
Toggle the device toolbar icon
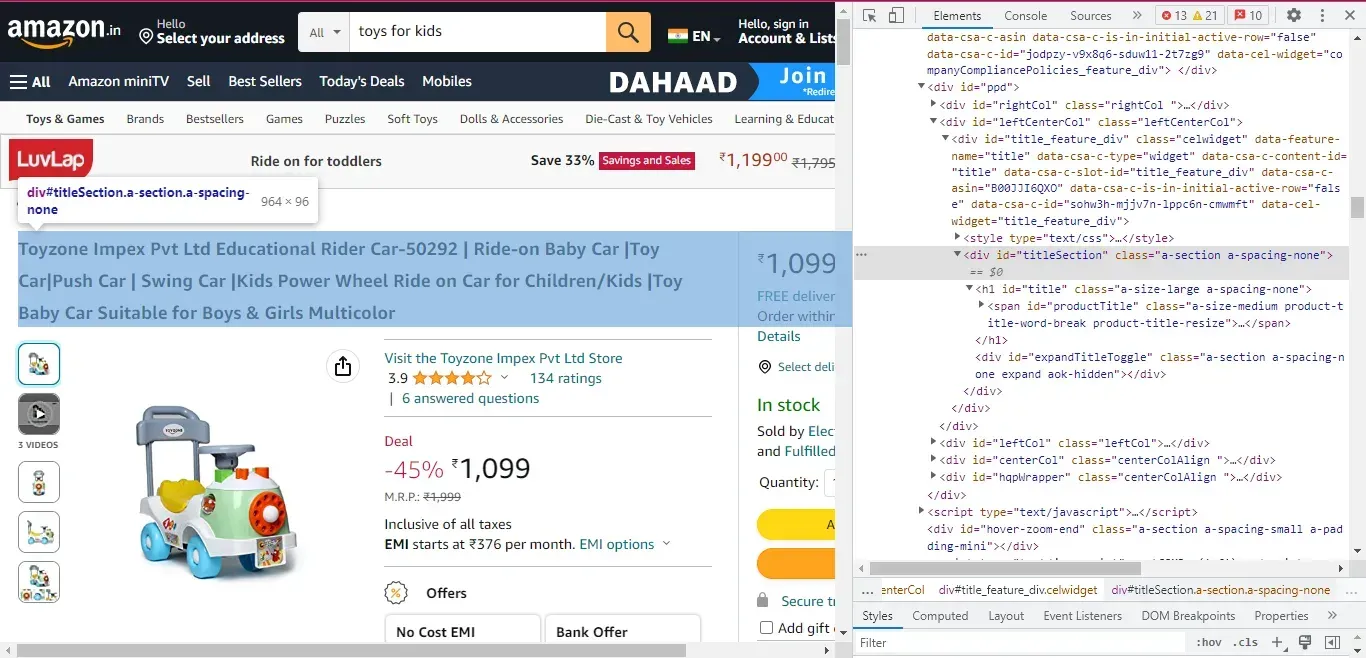tap(896, 15)
